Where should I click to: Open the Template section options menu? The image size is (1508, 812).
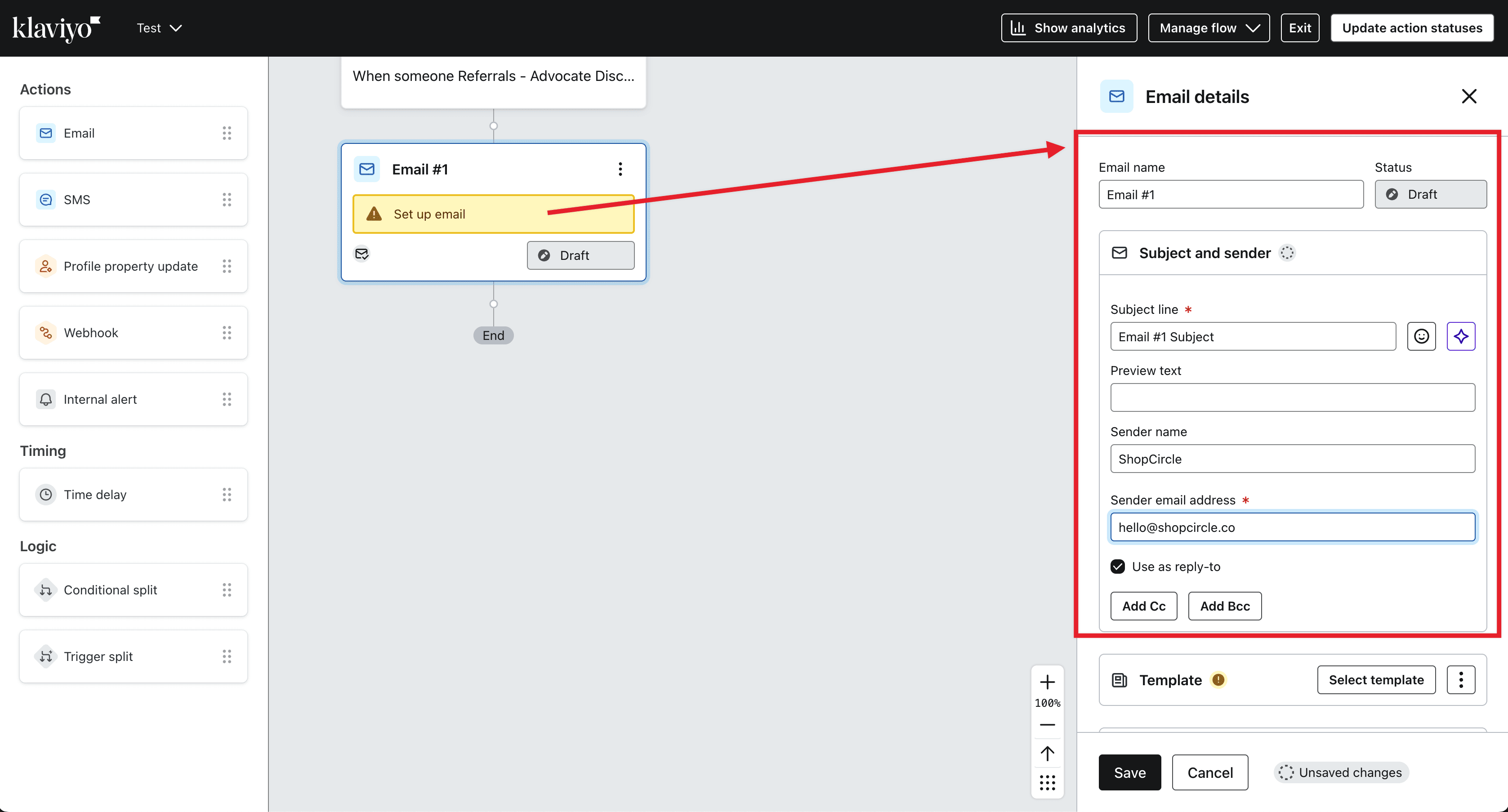pyautogui.click(x=1461, y=680)
